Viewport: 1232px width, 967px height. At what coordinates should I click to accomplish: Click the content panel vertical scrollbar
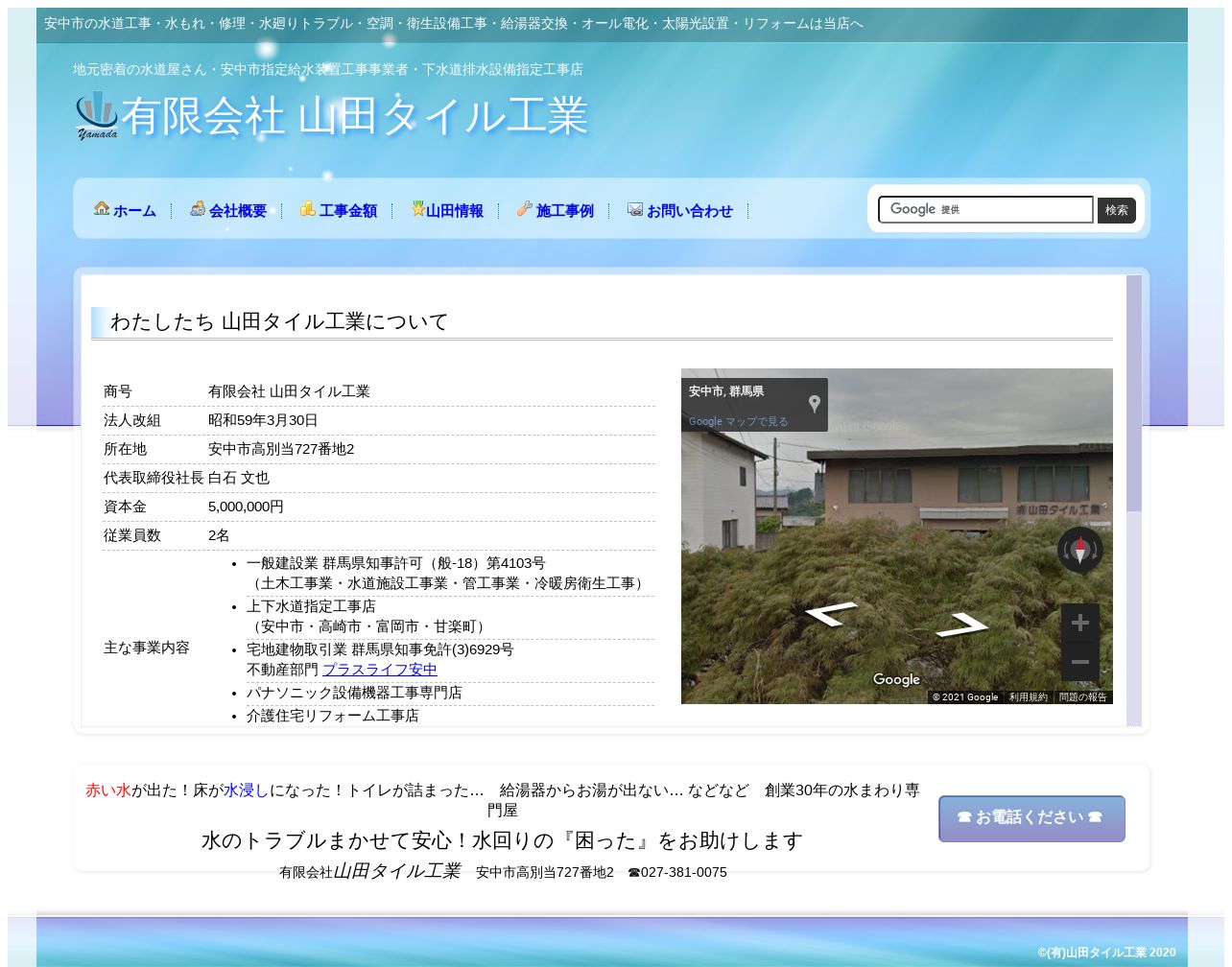pyautogui.click(x=1134, y=501)
